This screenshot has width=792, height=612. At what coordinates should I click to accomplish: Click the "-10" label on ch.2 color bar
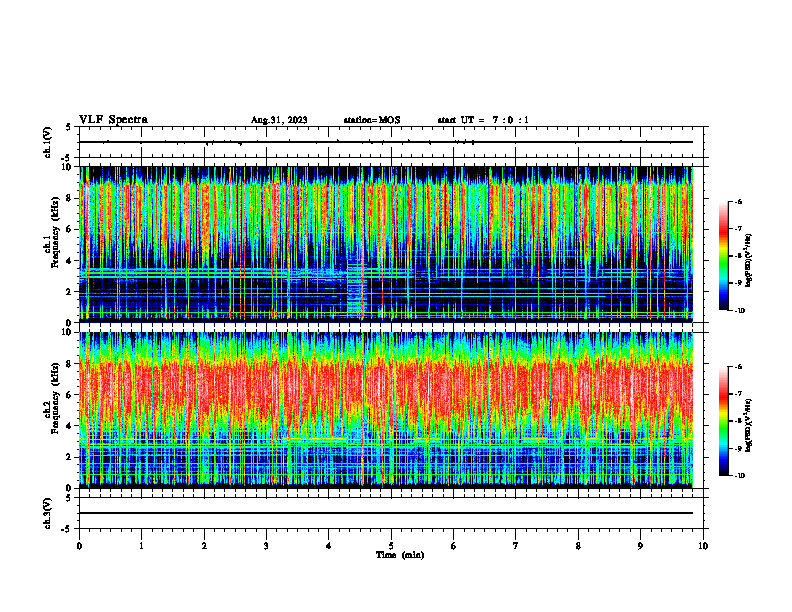tap(740, 476)
